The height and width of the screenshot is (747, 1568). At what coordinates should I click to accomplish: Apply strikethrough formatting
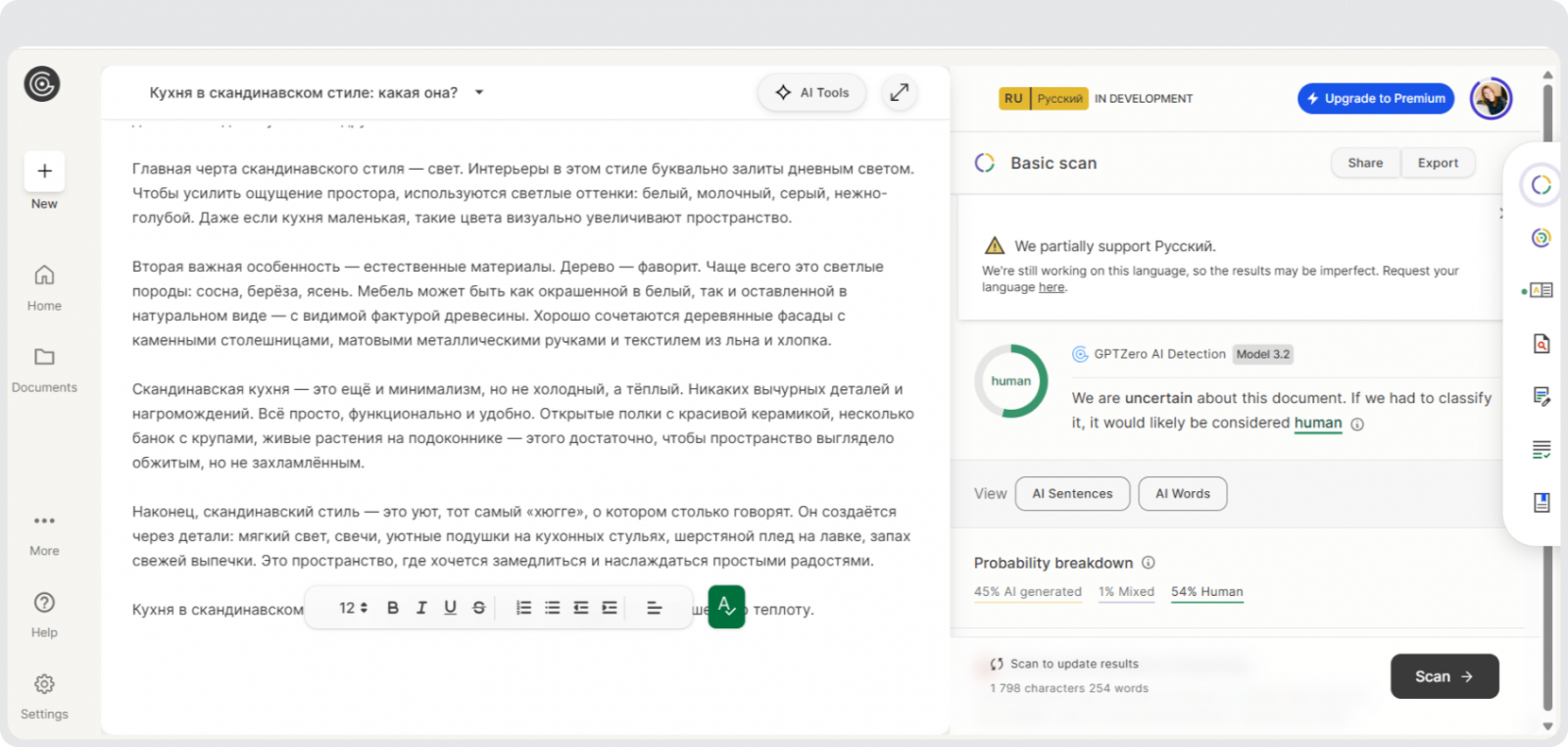(479, 608)
